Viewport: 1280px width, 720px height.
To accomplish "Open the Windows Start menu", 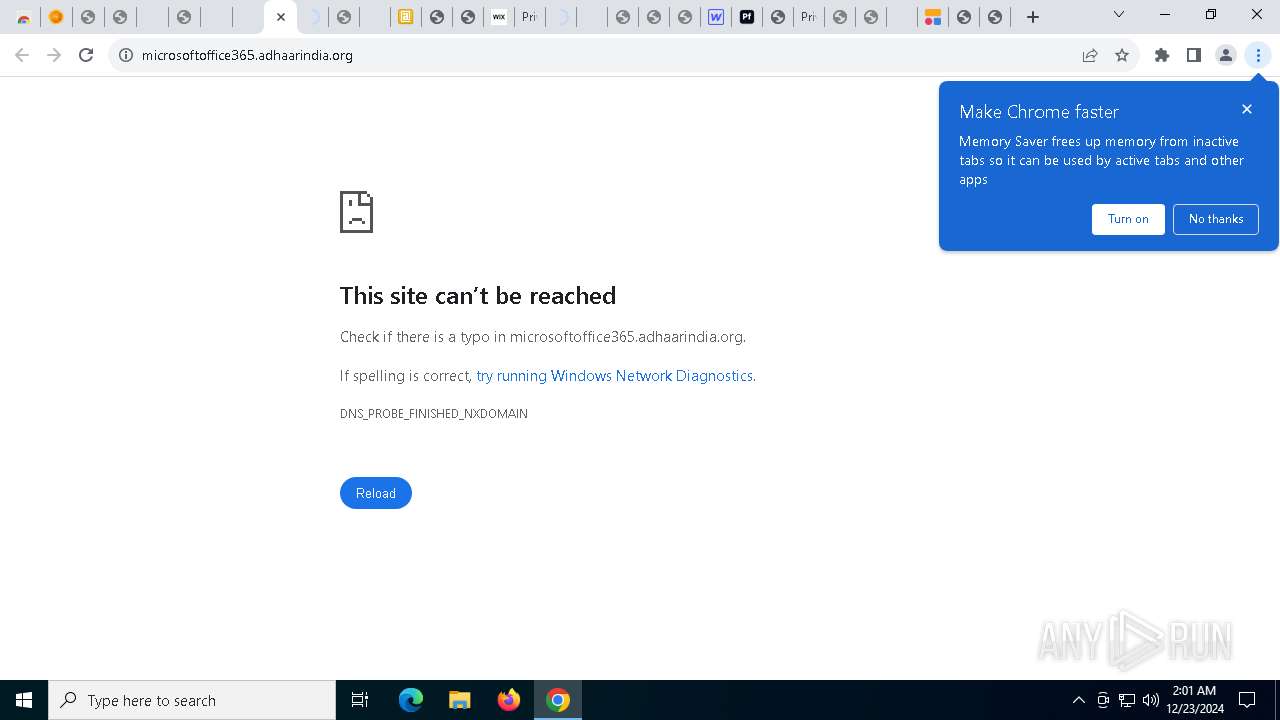I will click(24, 700).
